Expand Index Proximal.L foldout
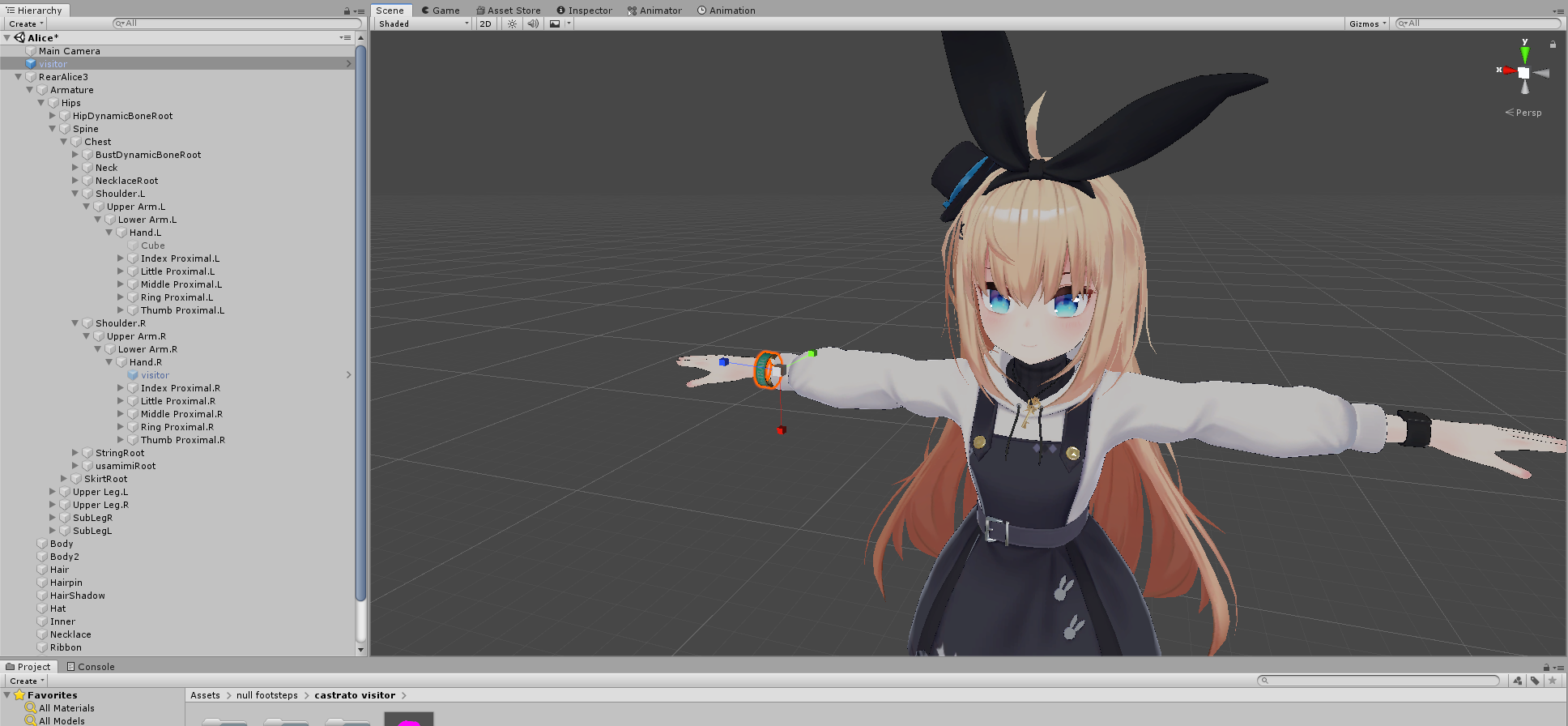Screen dimensions: 1568x726 coord(121,258)
